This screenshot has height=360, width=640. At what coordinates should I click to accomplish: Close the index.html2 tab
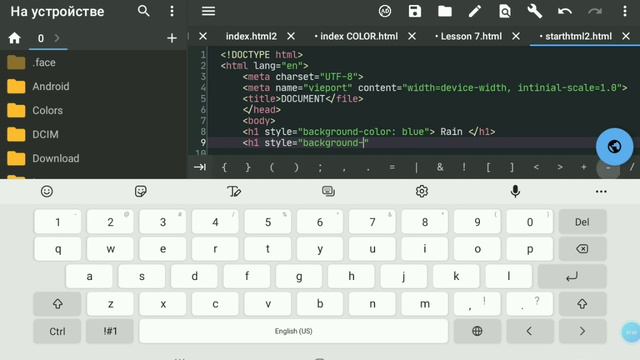(291, 36)
